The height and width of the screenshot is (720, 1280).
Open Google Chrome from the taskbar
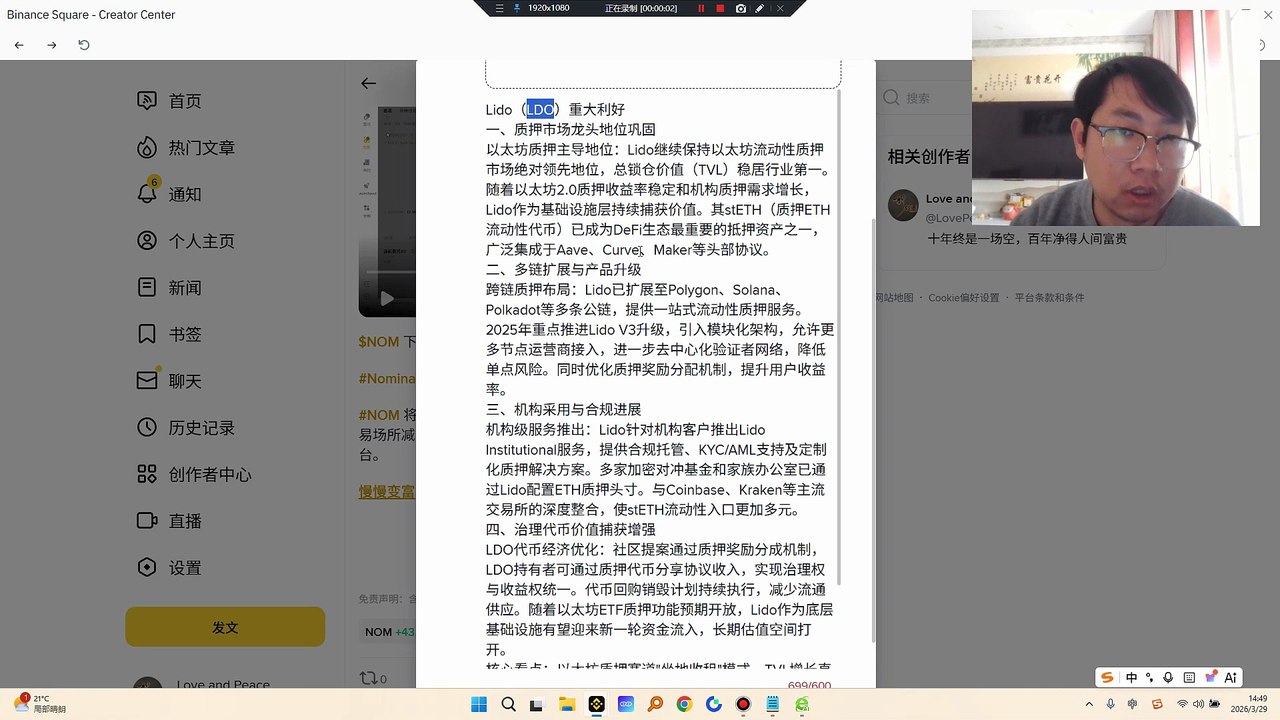[x=684, y=705]
